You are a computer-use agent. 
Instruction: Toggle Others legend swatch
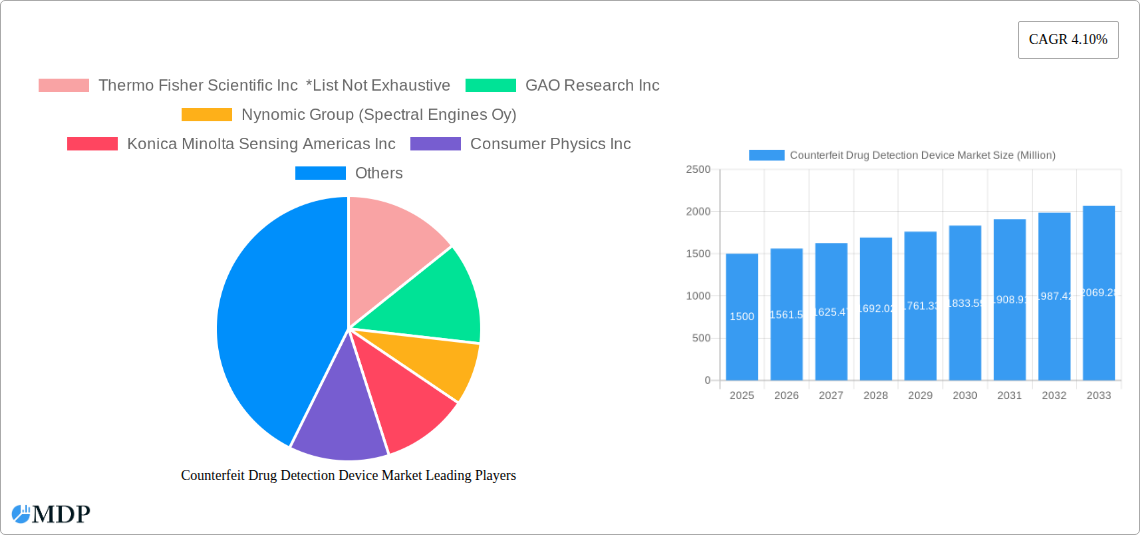320,173
